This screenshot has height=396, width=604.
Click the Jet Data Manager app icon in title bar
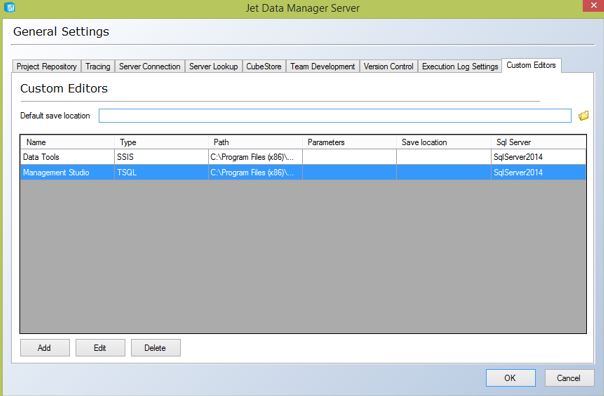tap(9, 7)
